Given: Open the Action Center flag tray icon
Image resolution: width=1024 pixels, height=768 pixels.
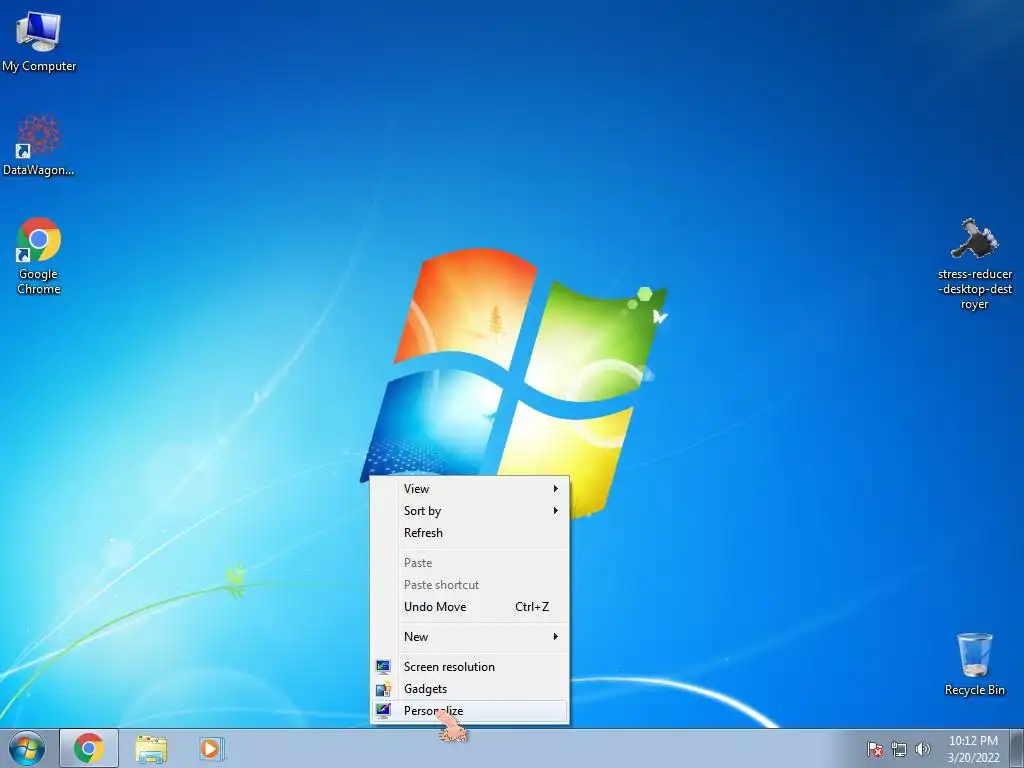Looking at the screenshot, I should (874, 749).
